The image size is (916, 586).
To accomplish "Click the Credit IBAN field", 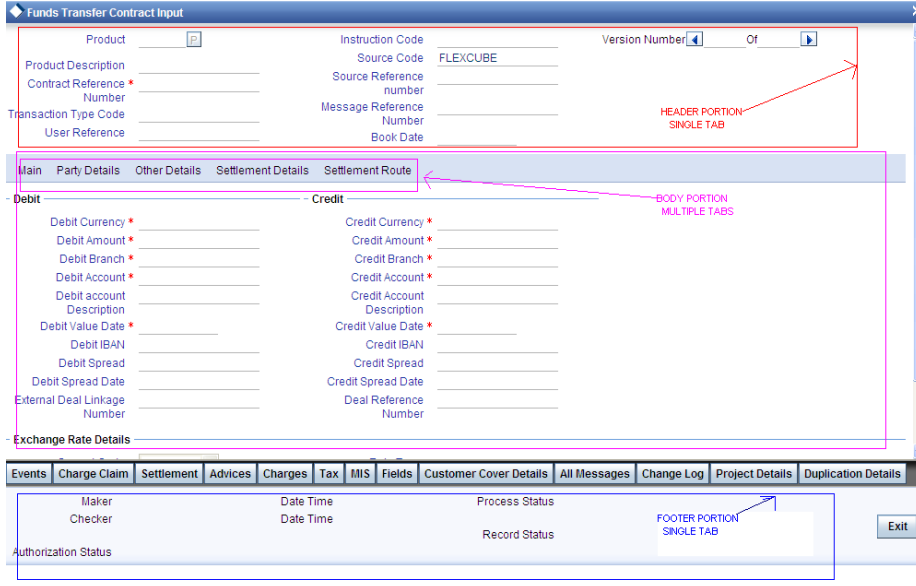I will 498,345.
